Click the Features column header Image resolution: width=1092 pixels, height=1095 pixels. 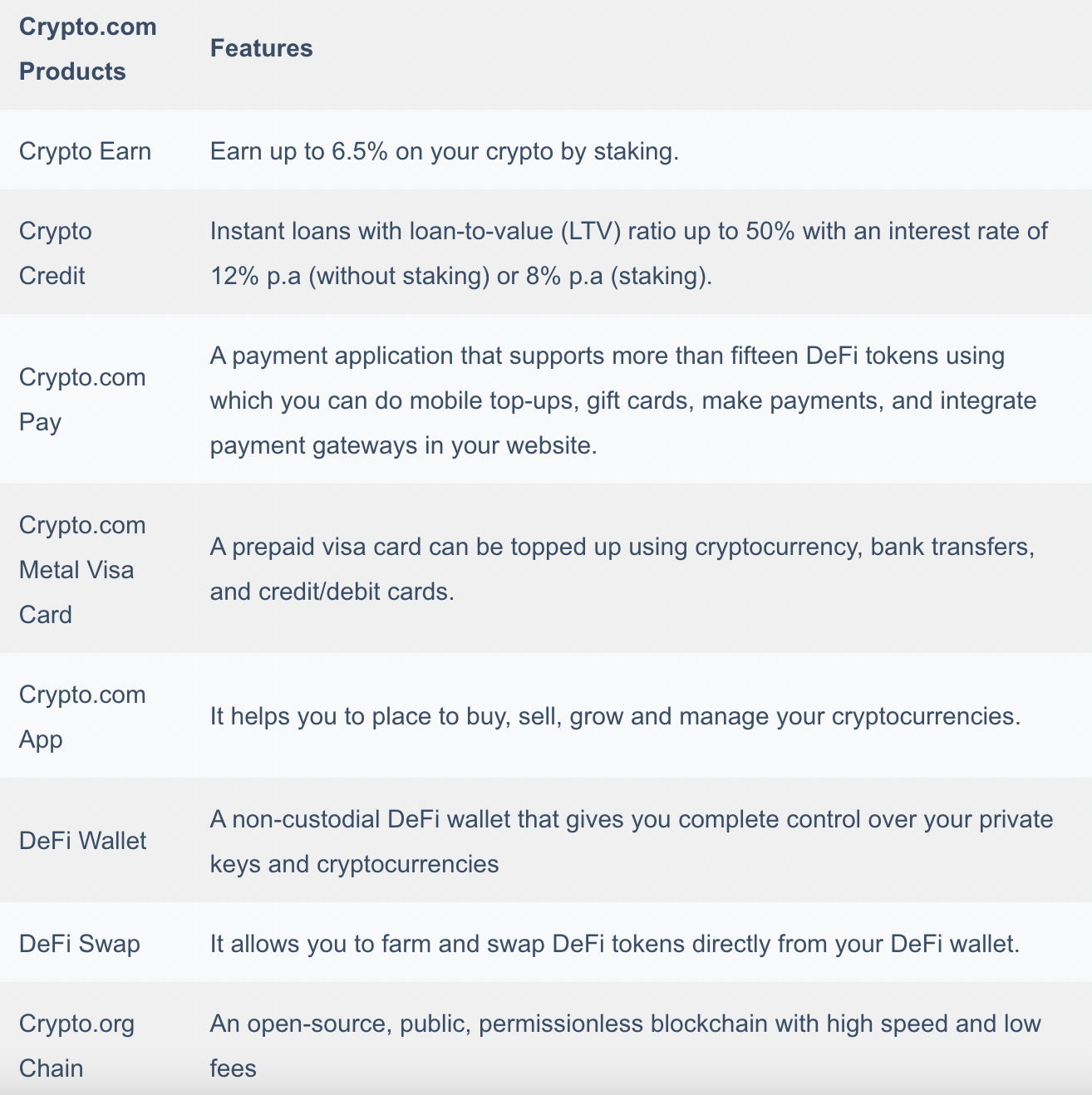261,48
